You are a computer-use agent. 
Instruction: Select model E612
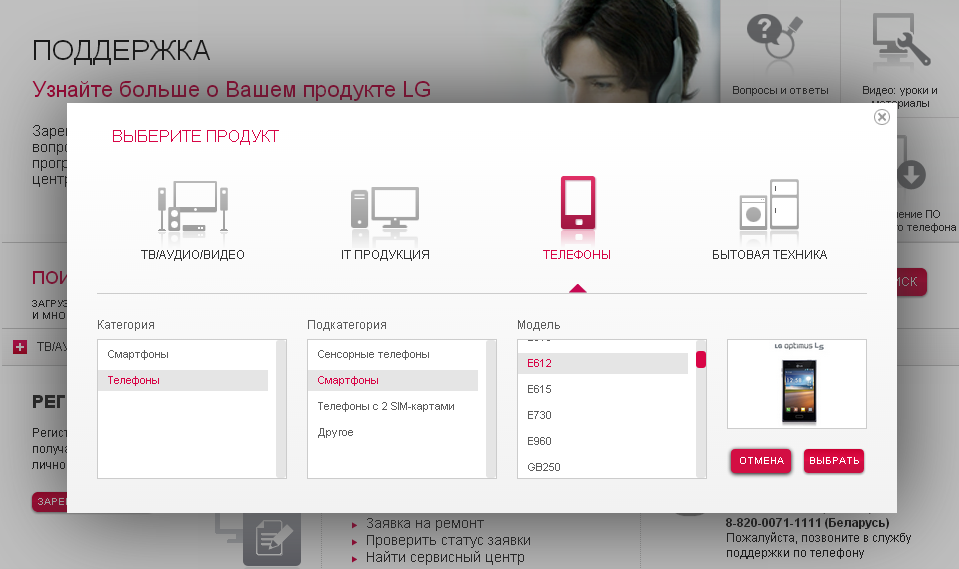[x=602, y=363]
